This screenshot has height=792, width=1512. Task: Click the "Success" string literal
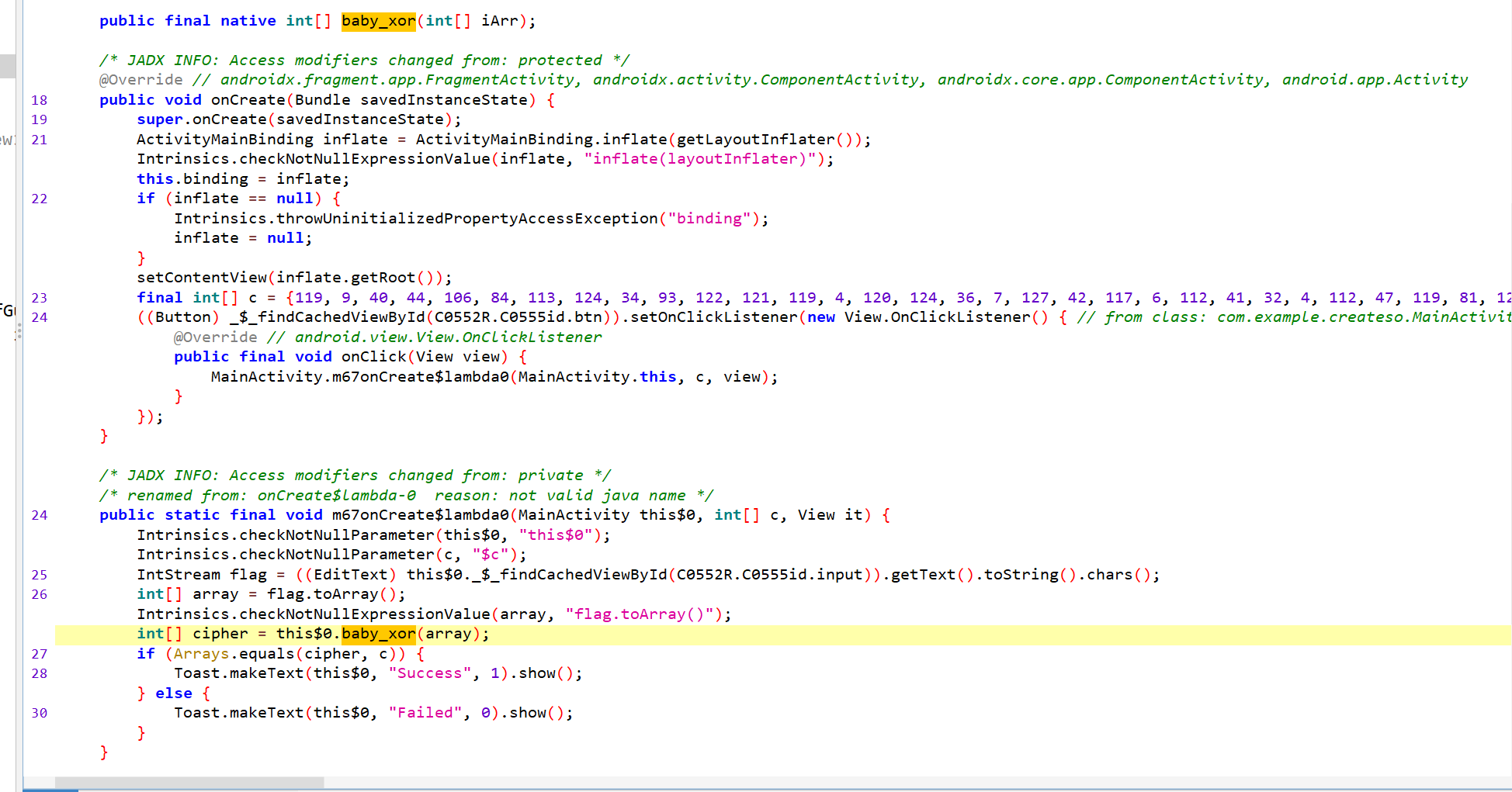click(x=430, y=673)
